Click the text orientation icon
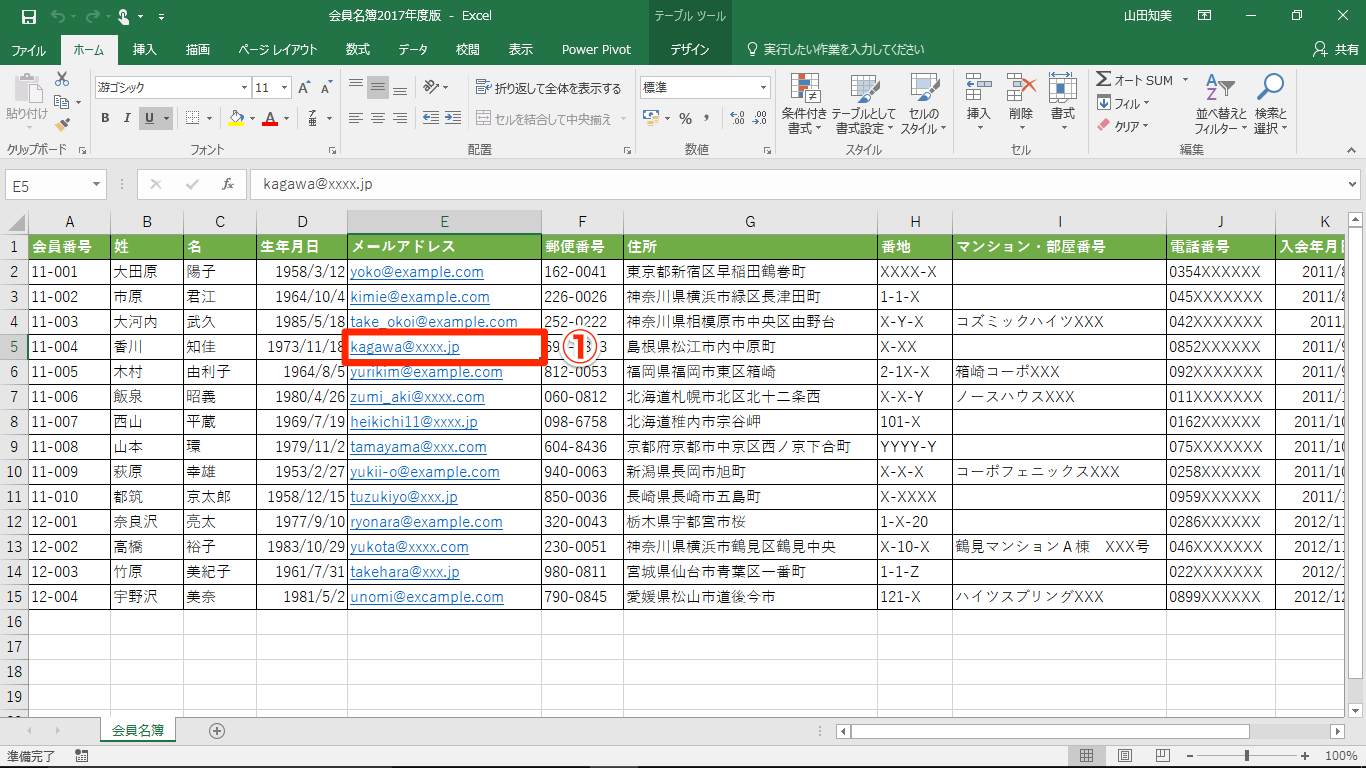The width and height of the screenshot is (1366, 768). [x=432, y=88]
